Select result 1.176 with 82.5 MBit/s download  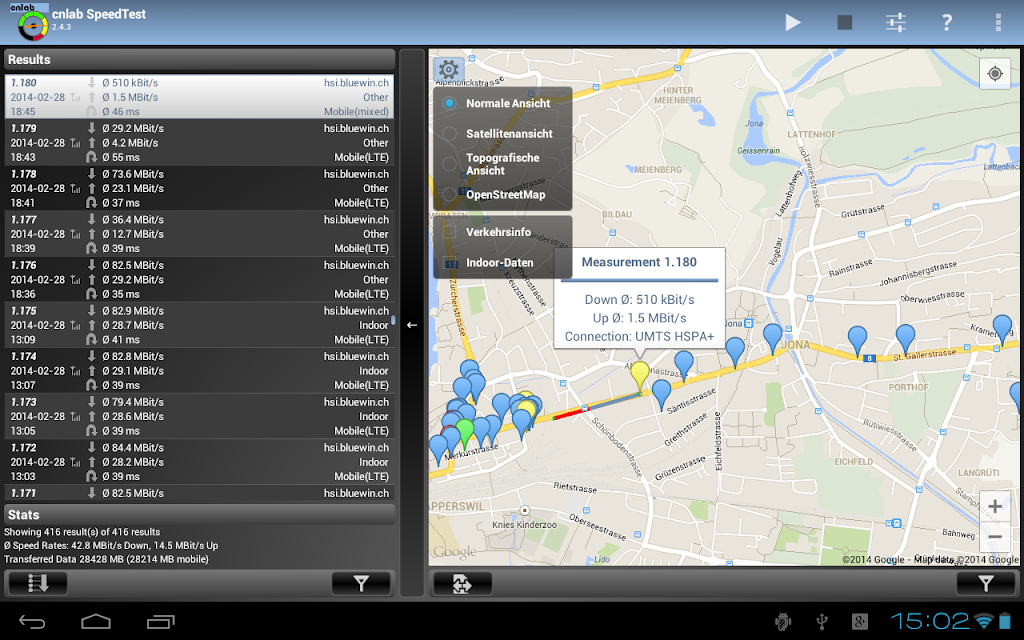(x=199, y=280)
